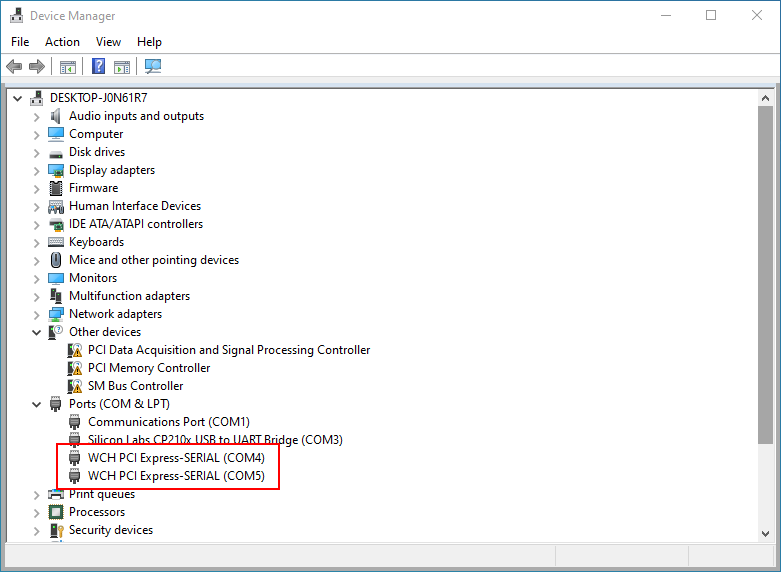Image resolution: width=781 pixels, height=572 pixels.
Task: Open Help via the blue question mark icon
Action: click(x=99, y=67)
